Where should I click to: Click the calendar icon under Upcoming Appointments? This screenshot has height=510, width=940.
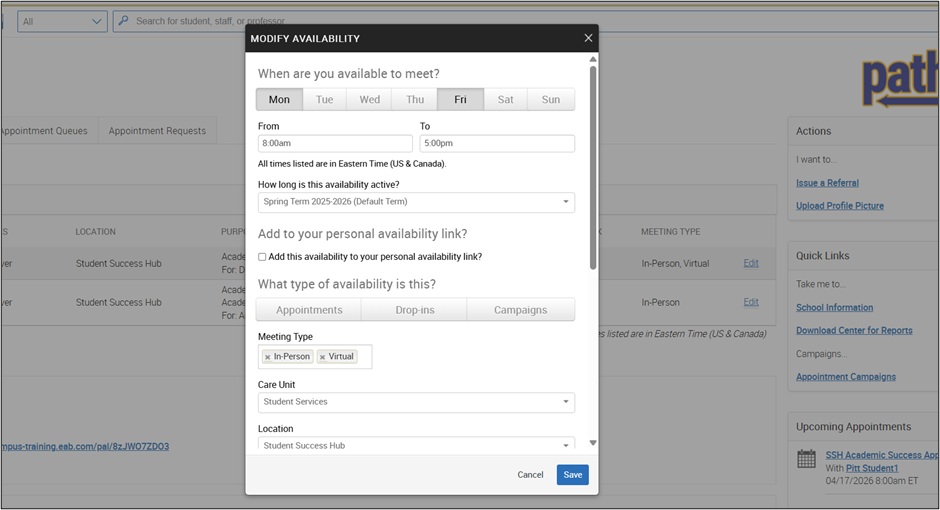point(806,458)
